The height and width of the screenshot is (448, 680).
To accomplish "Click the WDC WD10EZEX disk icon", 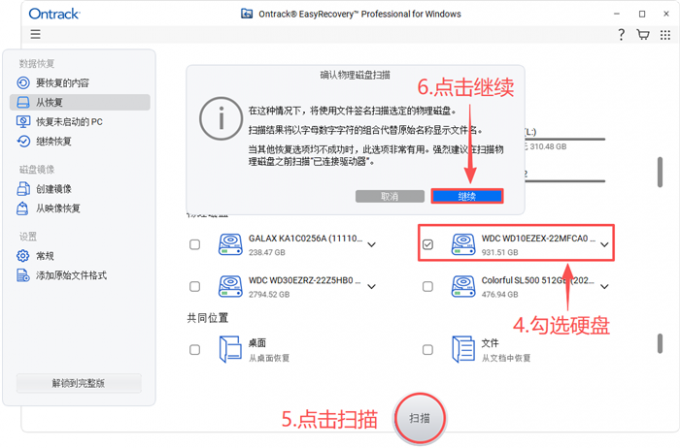I will (x=463, y=245).
